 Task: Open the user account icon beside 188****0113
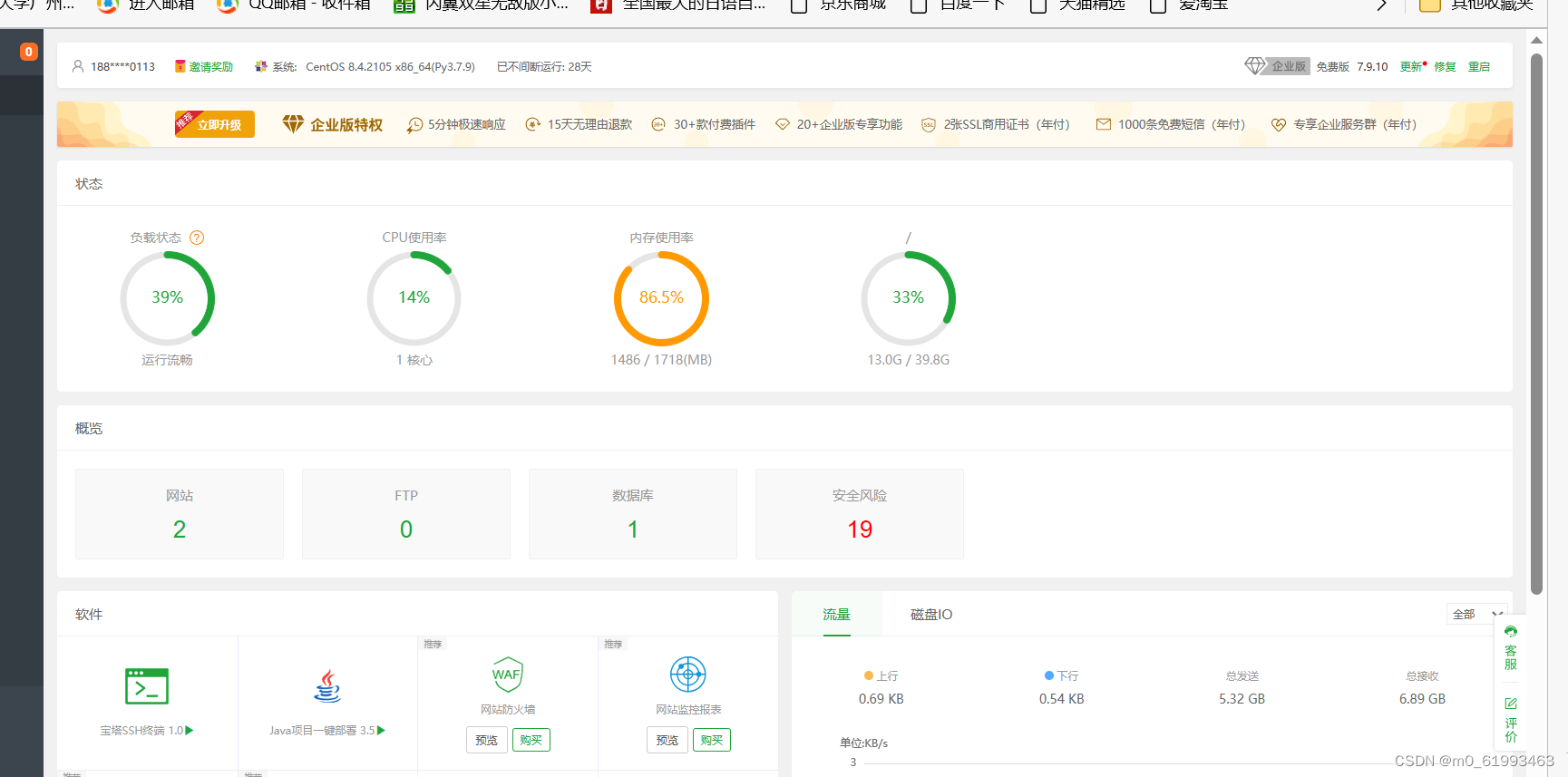click(78, 66)
